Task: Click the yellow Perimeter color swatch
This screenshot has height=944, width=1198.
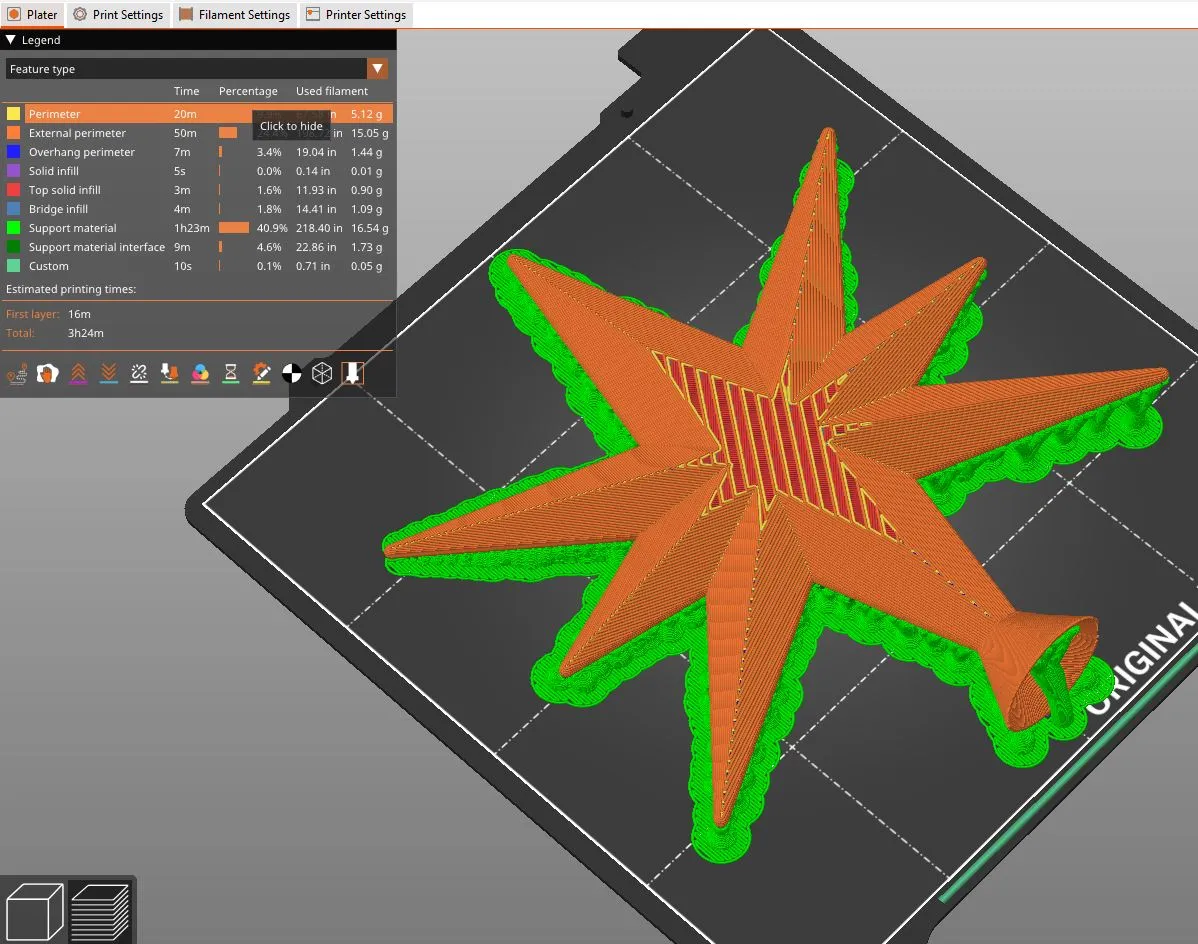Action: point(14,113)
